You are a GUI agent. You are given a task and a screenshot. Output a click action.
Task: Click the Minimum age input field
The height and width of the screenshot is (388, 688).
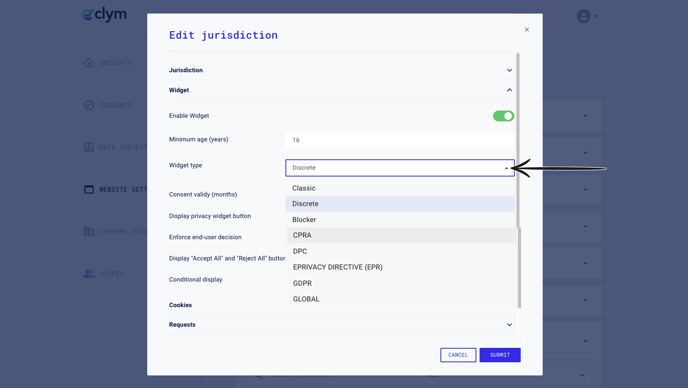(x=400, y=140)
